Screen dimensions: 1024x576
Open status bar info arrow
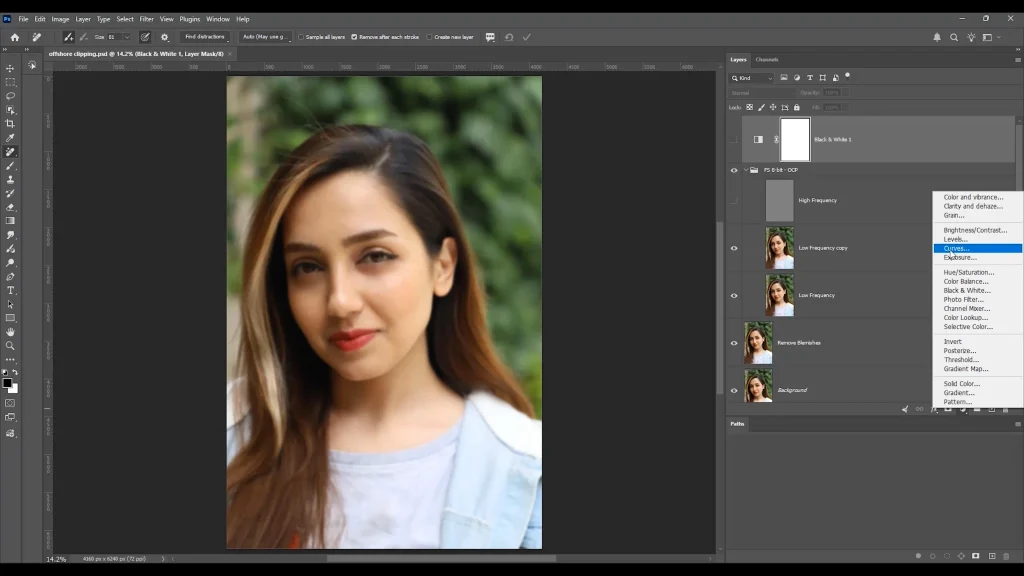[x=163, y=559]
